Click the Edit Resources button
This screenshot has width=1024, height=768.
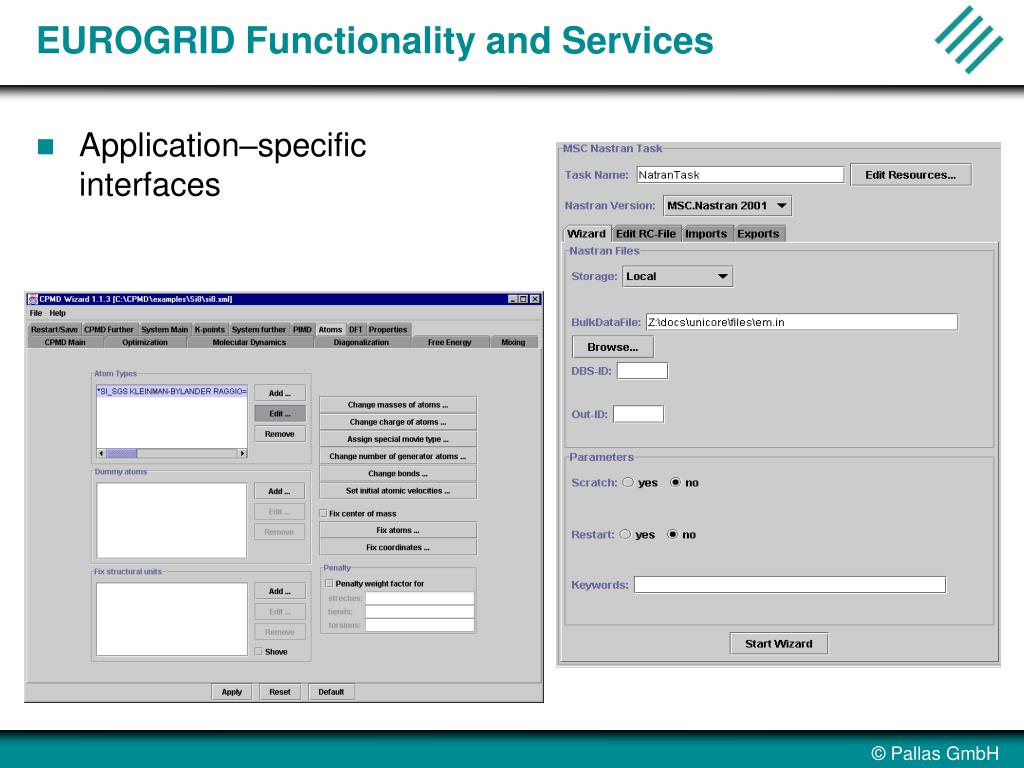click(911, 175)
